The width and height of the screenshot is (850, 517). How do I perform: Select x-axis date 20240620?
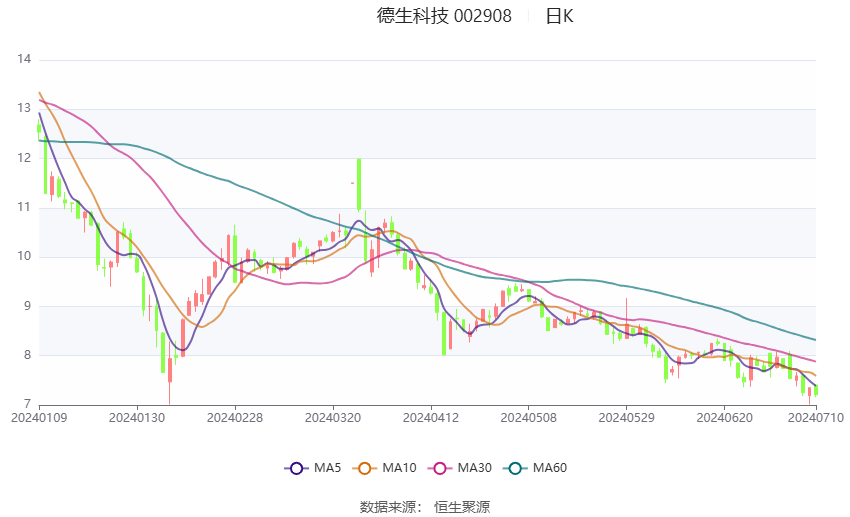click(724, 418)
